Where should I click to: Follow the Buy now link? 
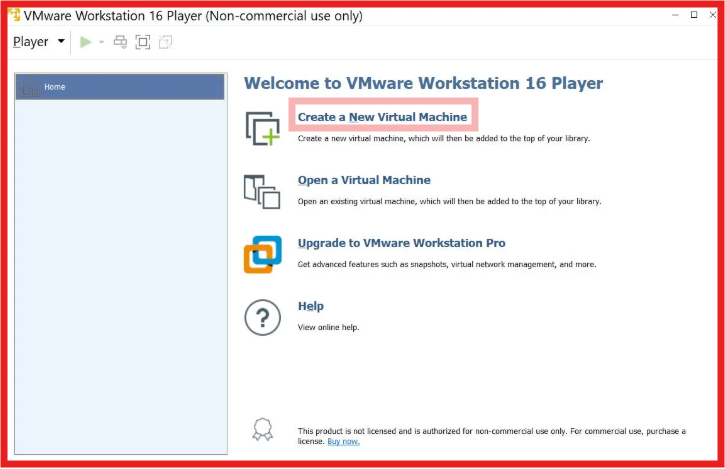[x=342, y=441]
